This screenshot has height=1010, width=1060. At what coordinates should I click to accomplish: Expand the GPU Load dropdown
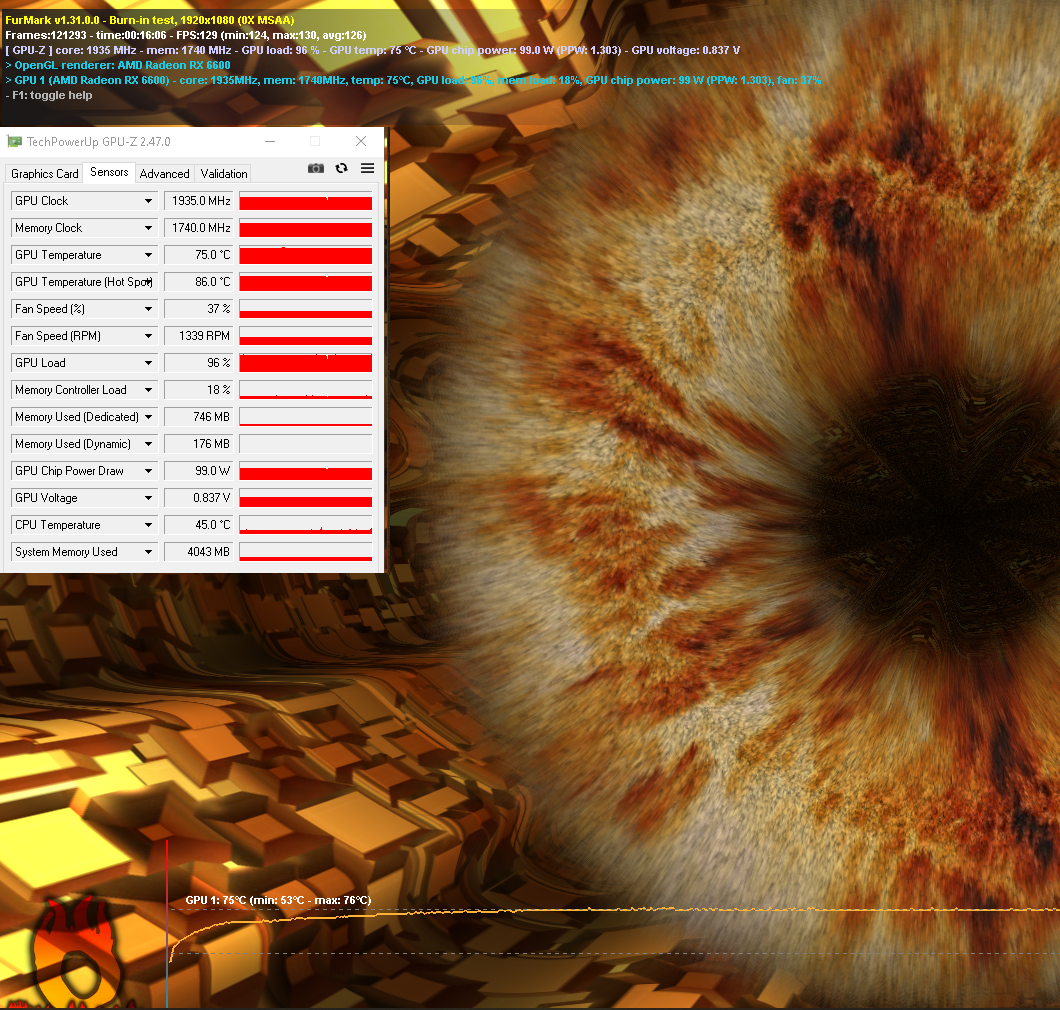coord(148,363)
